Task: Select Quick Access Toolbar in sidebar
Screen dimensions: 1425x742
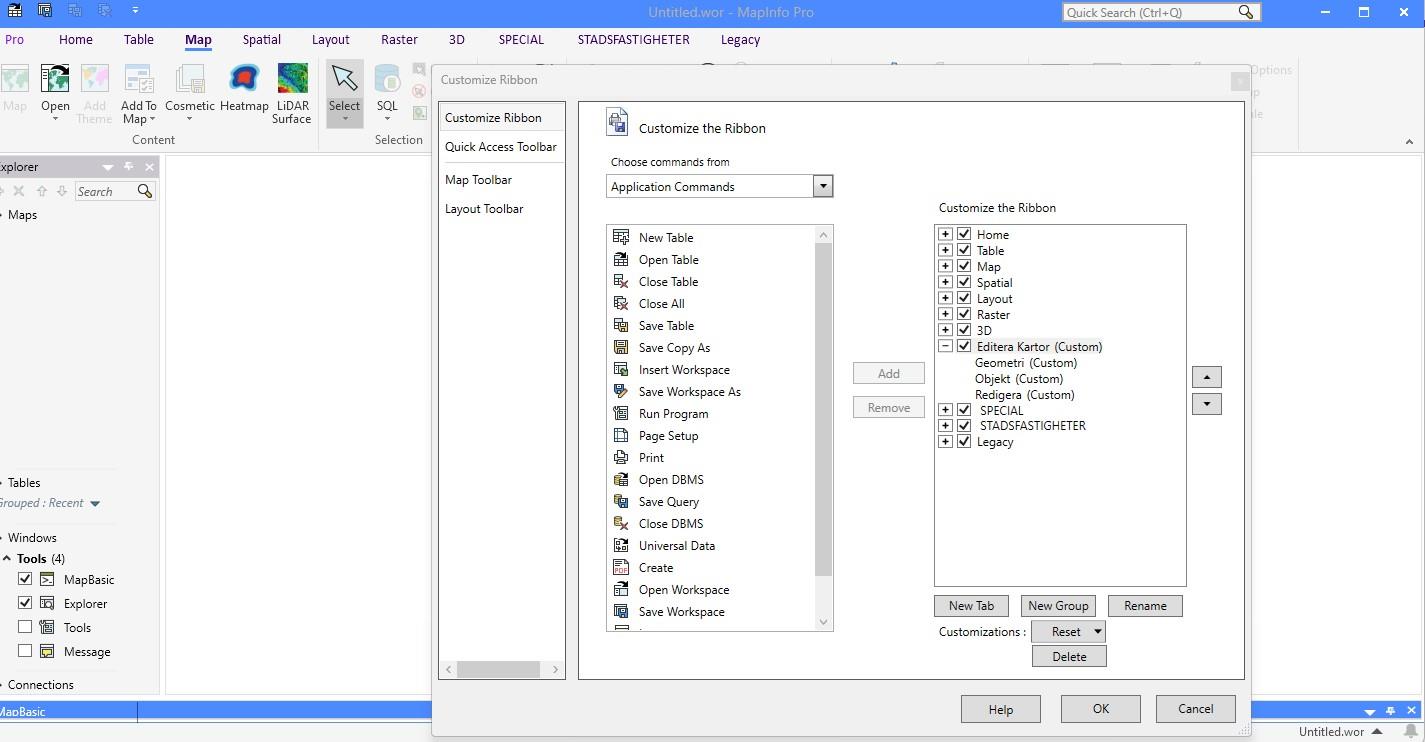Action: [501, 147]
